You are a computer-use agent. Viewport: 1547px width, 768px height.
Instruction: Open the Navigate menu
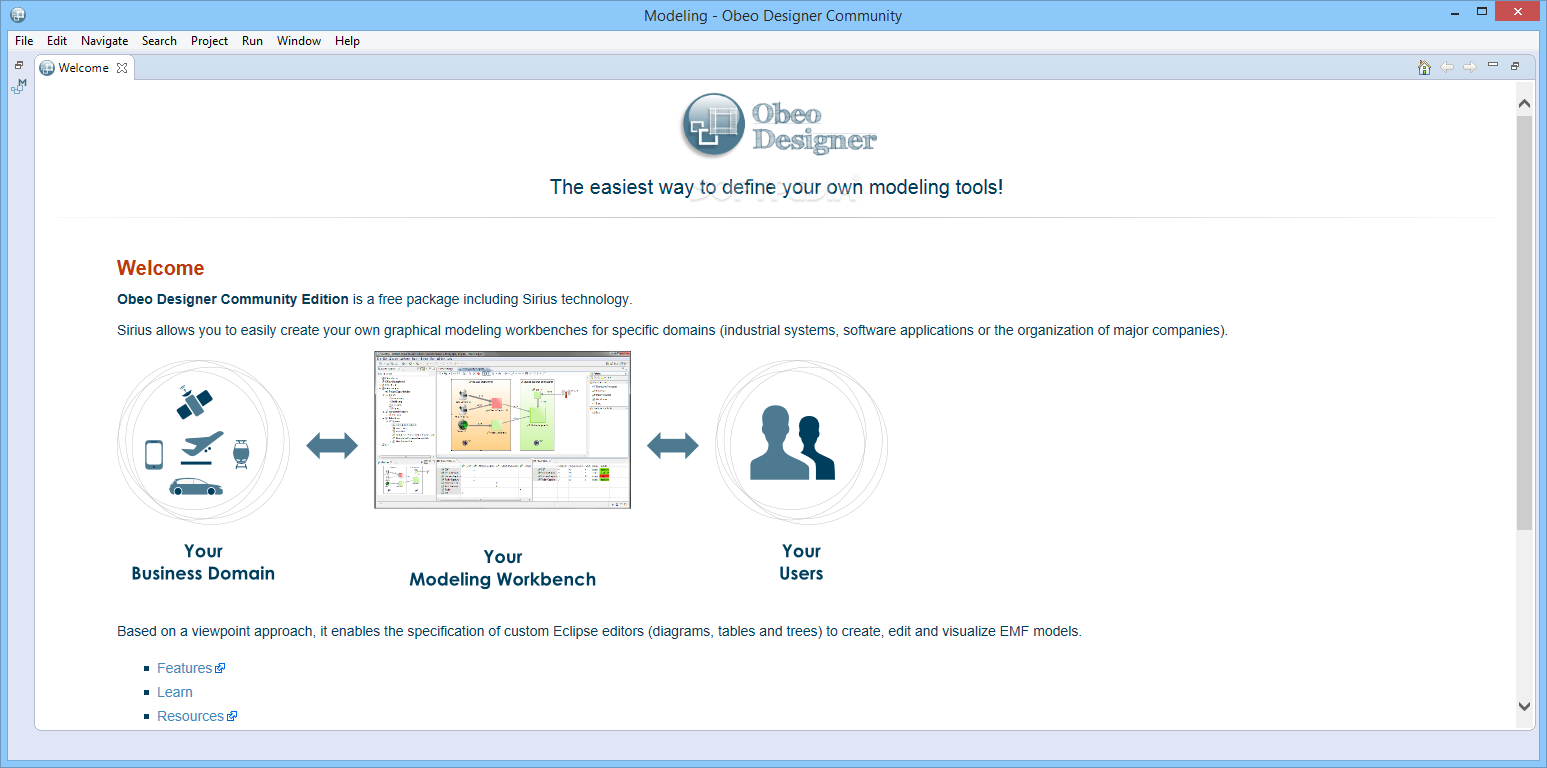tap(104, 41)
